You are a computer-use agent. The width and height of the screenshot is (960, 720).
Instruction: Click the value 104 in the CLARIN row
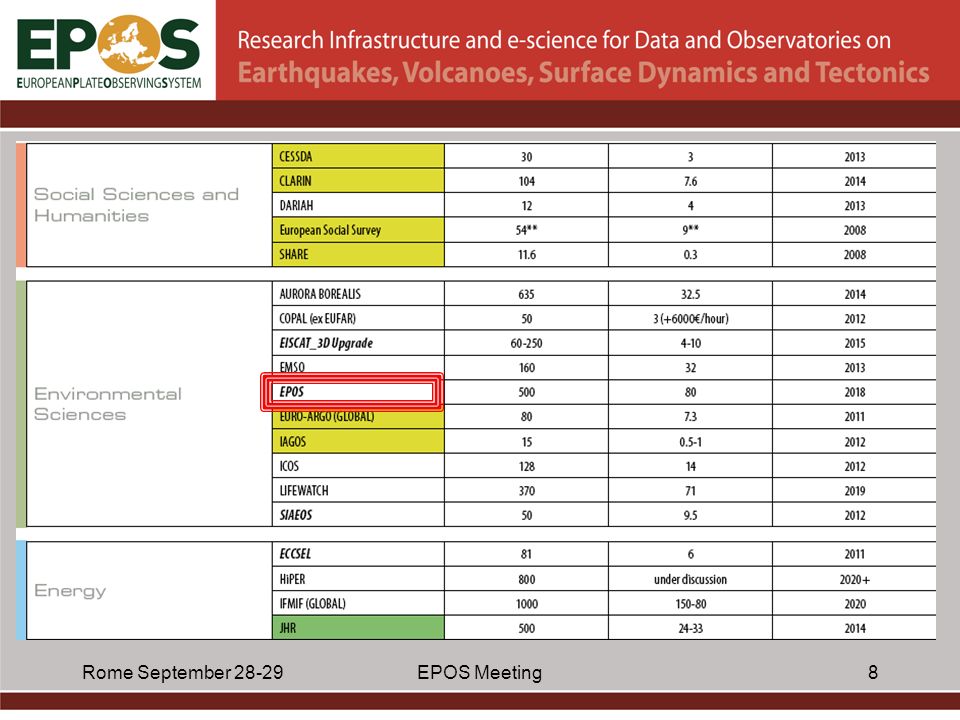click(x=527, y=181)
